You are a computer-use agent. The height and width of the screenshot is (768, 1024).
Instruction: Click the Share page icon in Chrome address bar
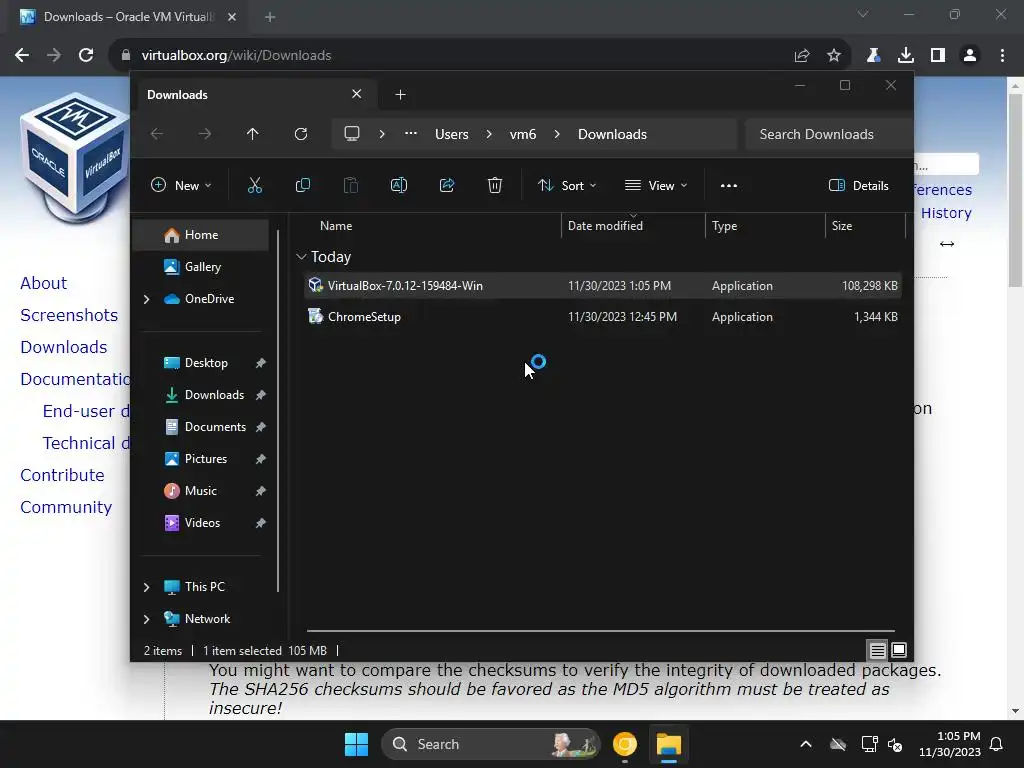(x=802, y=56)
